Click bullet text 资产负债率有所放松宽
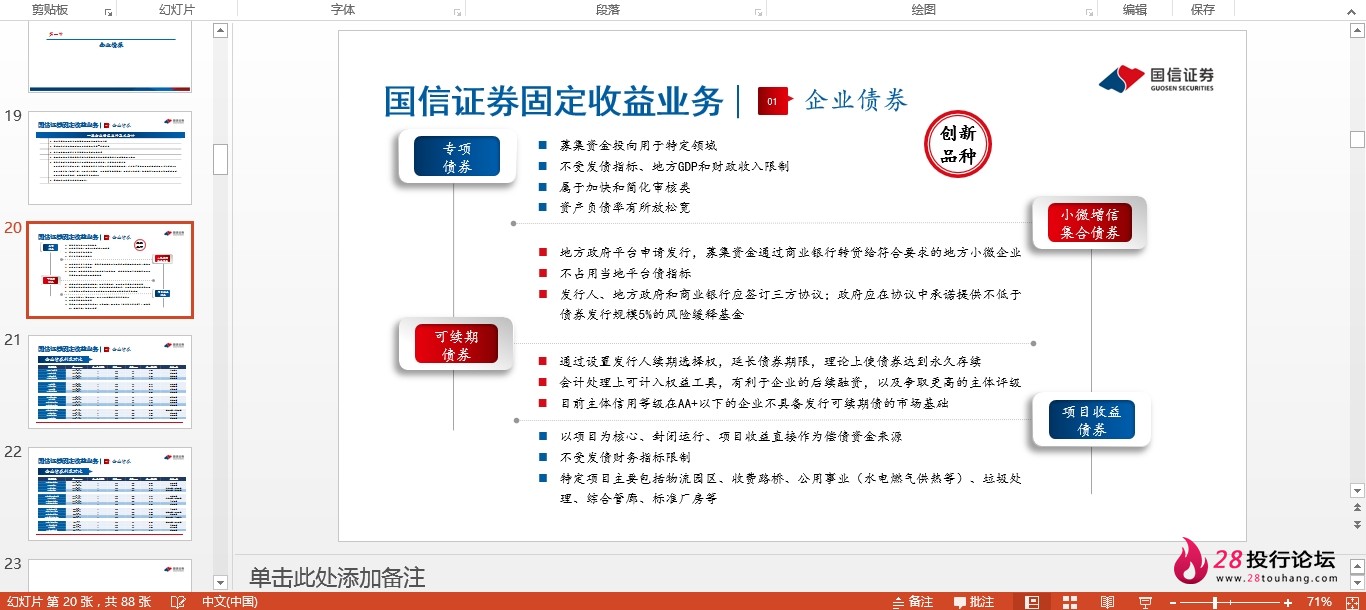 pos(625,208)
